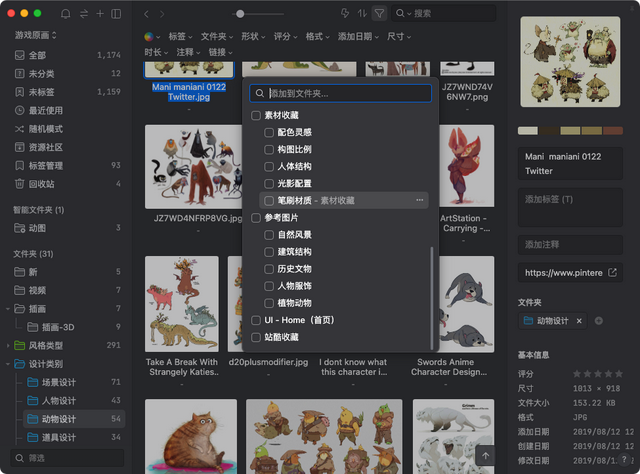
Task: Open 回收站 trash in the sidebar
Action: point(67,184)
